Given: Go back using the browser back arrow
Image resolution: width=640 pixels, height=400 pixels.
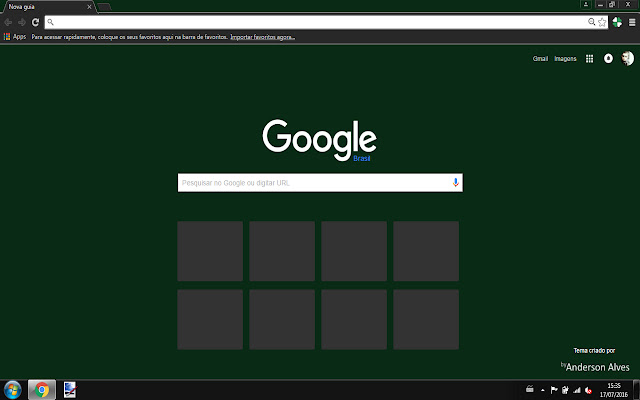Looking at the screenshot, I should click(8, 22).
